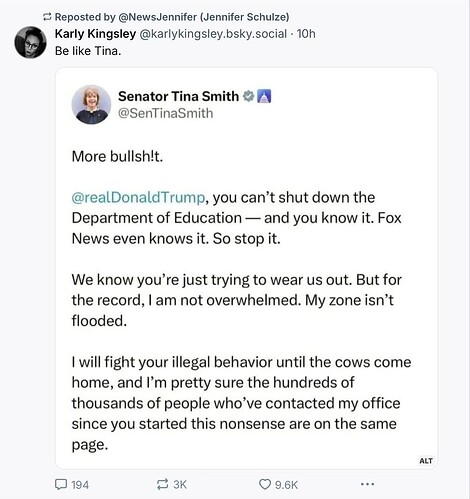Open the @karlykingsley.bsky.social handle link
470x499 pixels.
(x=213, y=34)
